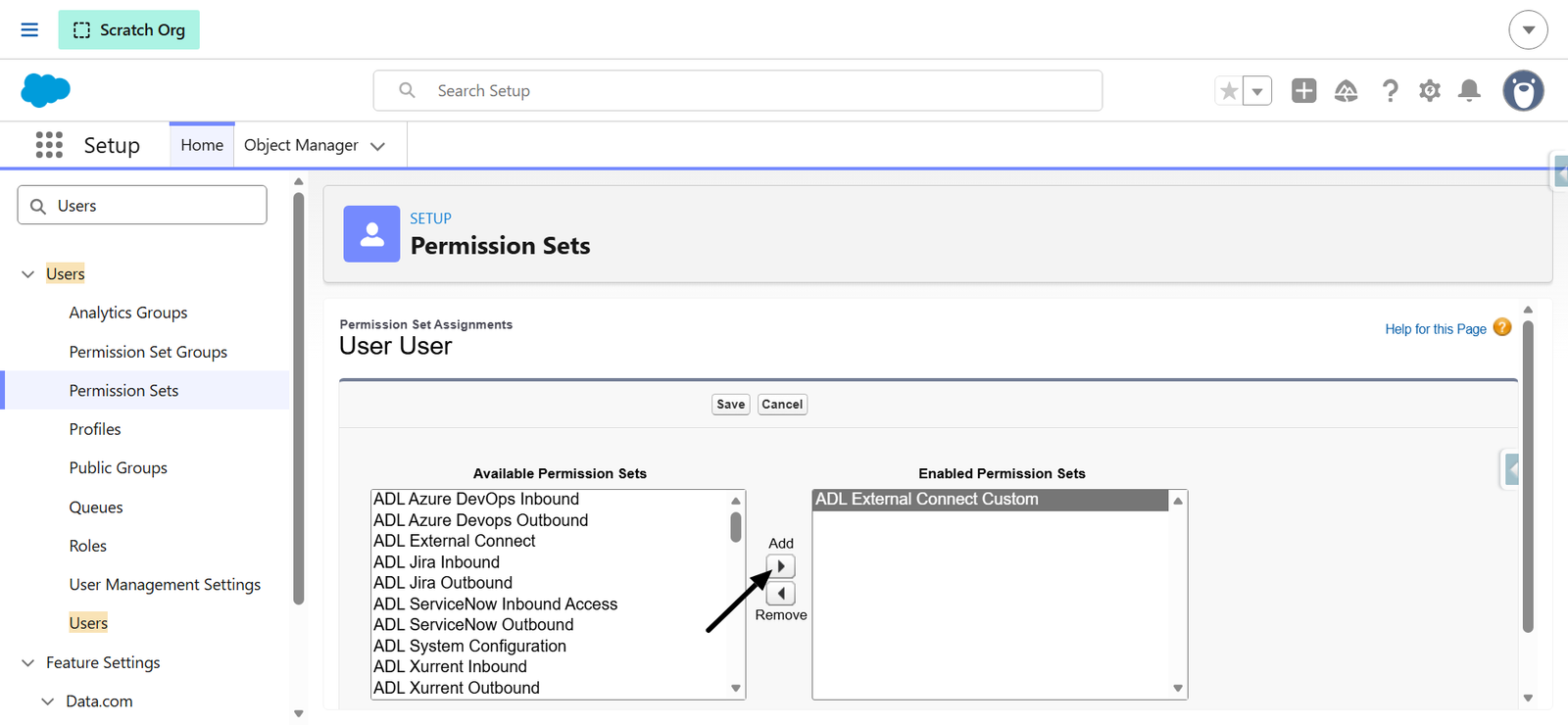Open the user avatar profile menu
Screen dimensions: 1568x725
(x=1523, y=91)
